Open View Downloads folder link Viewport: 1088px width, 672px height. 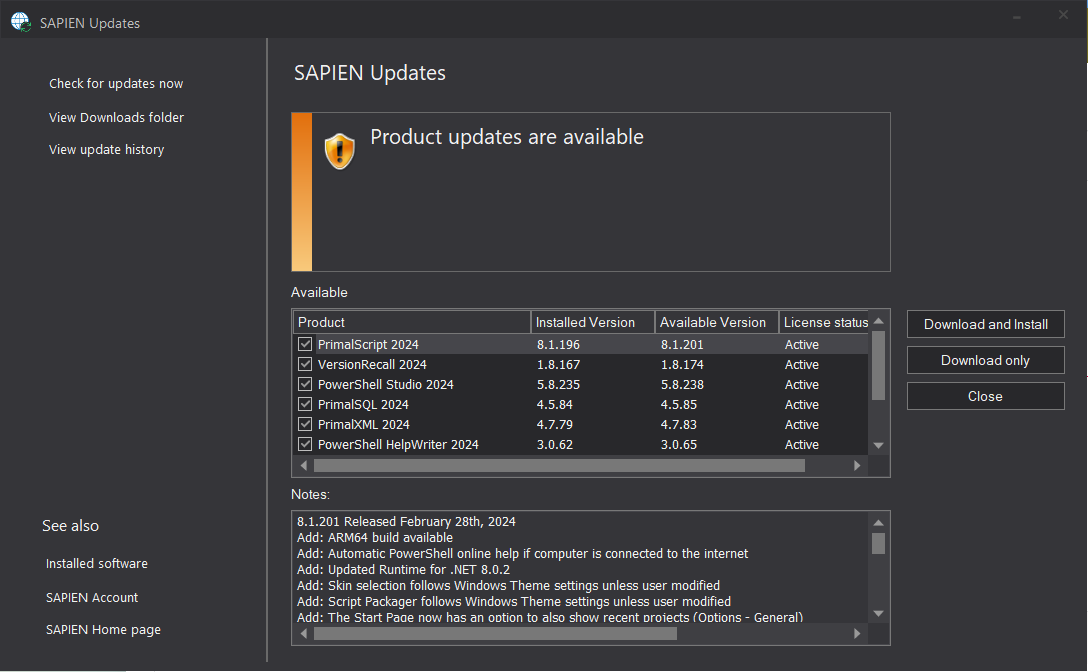click(x=117, y=117)
